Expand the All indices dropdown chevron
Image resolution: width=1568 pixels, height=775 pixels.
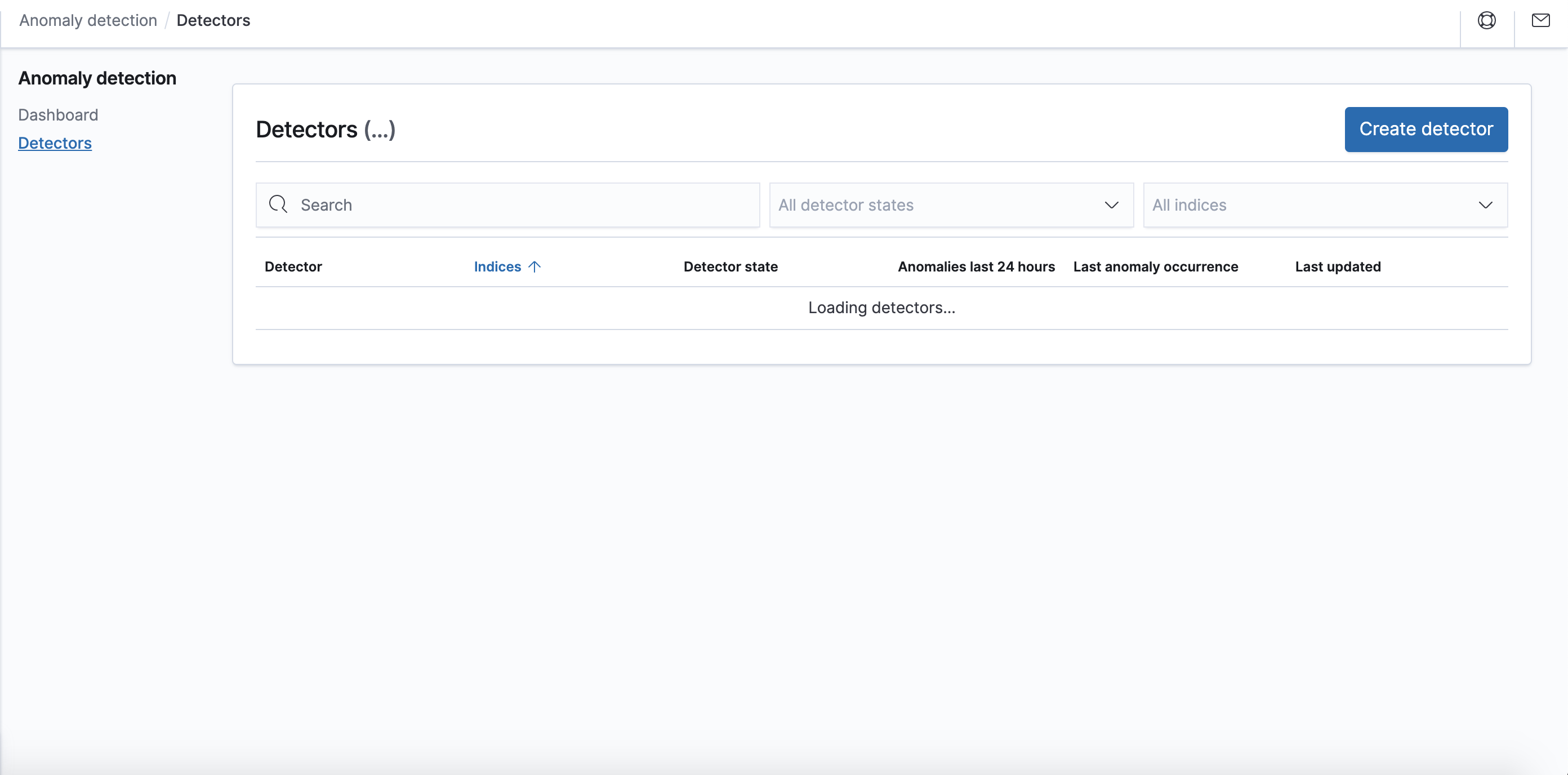(x=1485, y=205)
